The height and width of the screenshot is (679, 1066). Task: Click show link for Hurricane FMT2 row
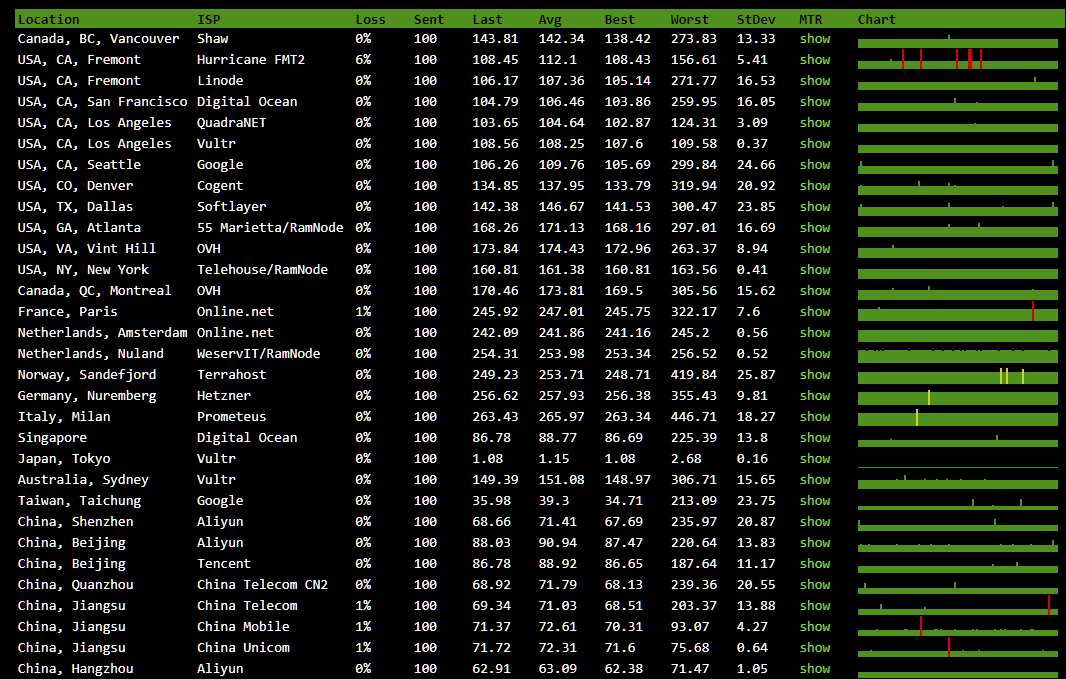814,60
